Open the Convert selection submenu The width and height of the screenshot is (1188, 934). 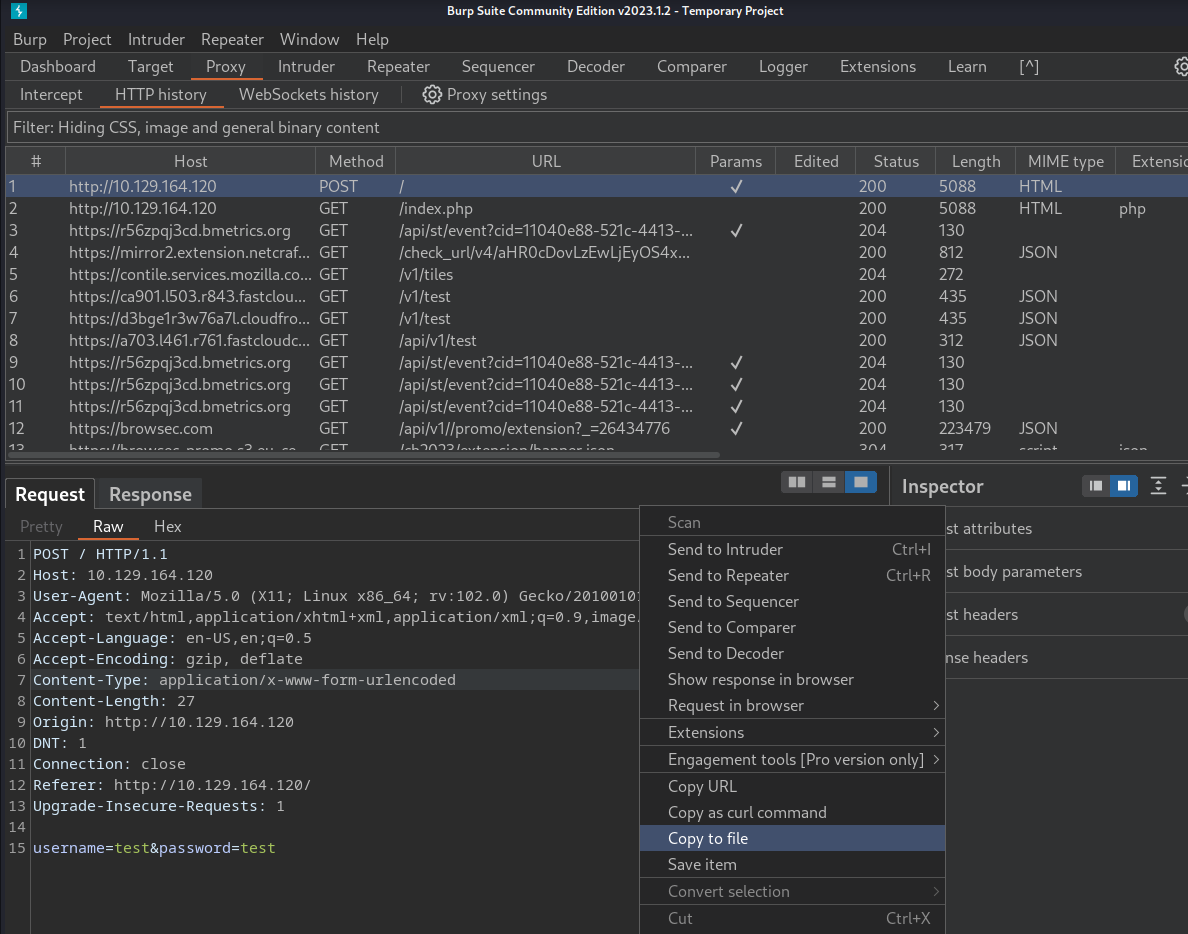(793, 892)
